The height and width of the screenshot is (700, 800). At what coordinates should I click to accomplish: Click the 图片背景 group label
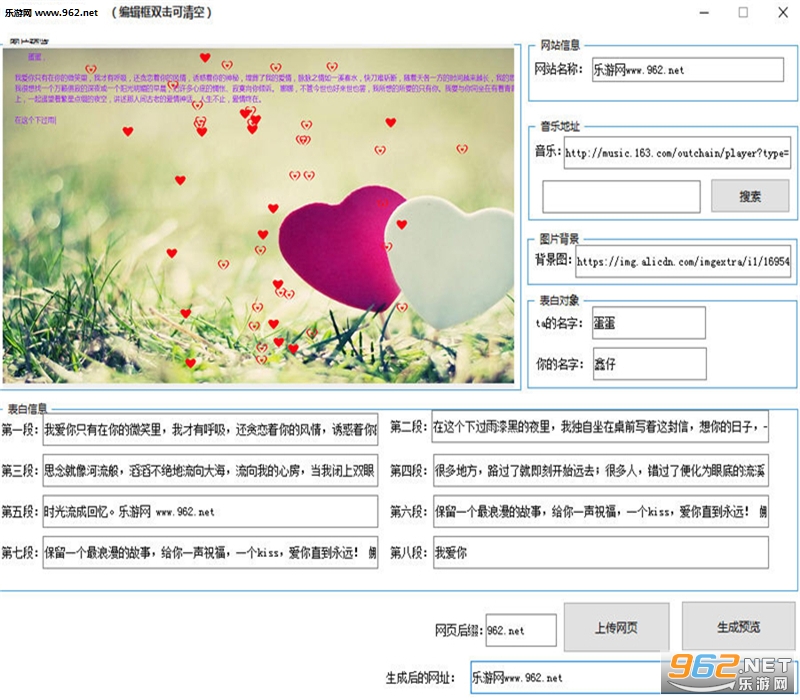(x=559, y=239)
